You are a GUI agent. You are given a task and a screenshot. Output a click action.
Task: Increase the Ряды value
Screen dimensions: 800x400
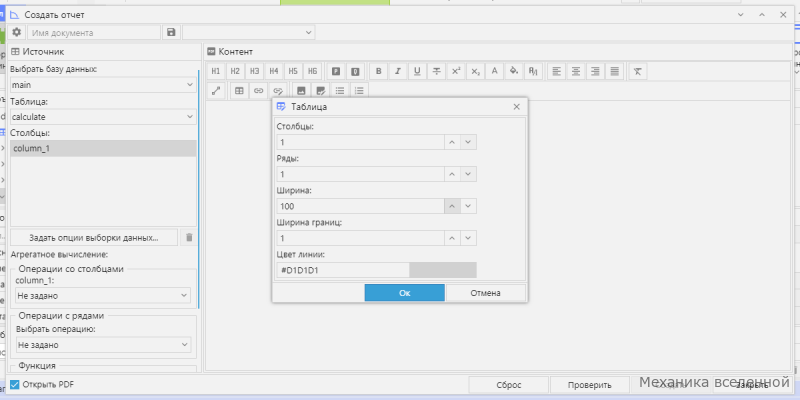pos(452,174)
